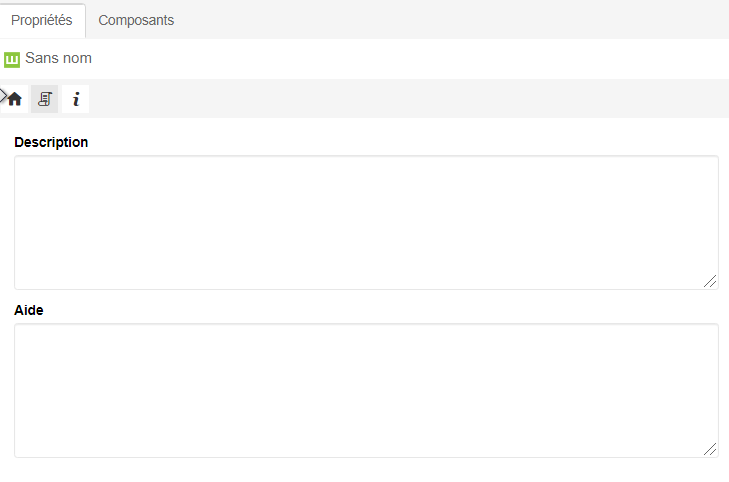Click the green component icon
The image size is (729, 482).
(12, 60)
